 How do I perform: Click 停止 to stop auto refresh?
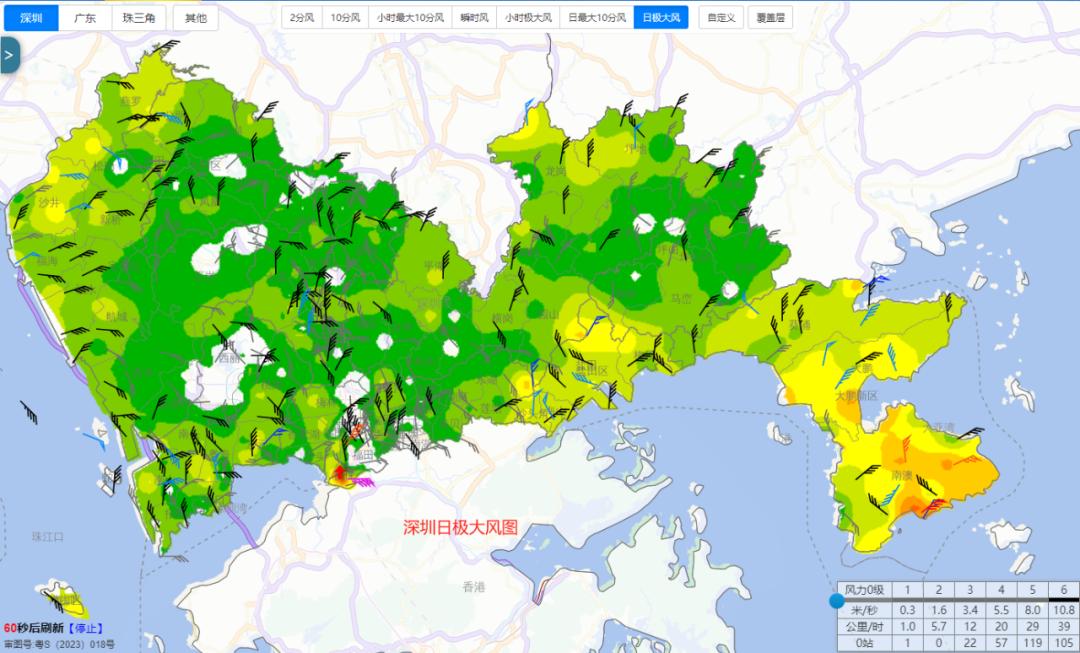[x=85, y=628]
